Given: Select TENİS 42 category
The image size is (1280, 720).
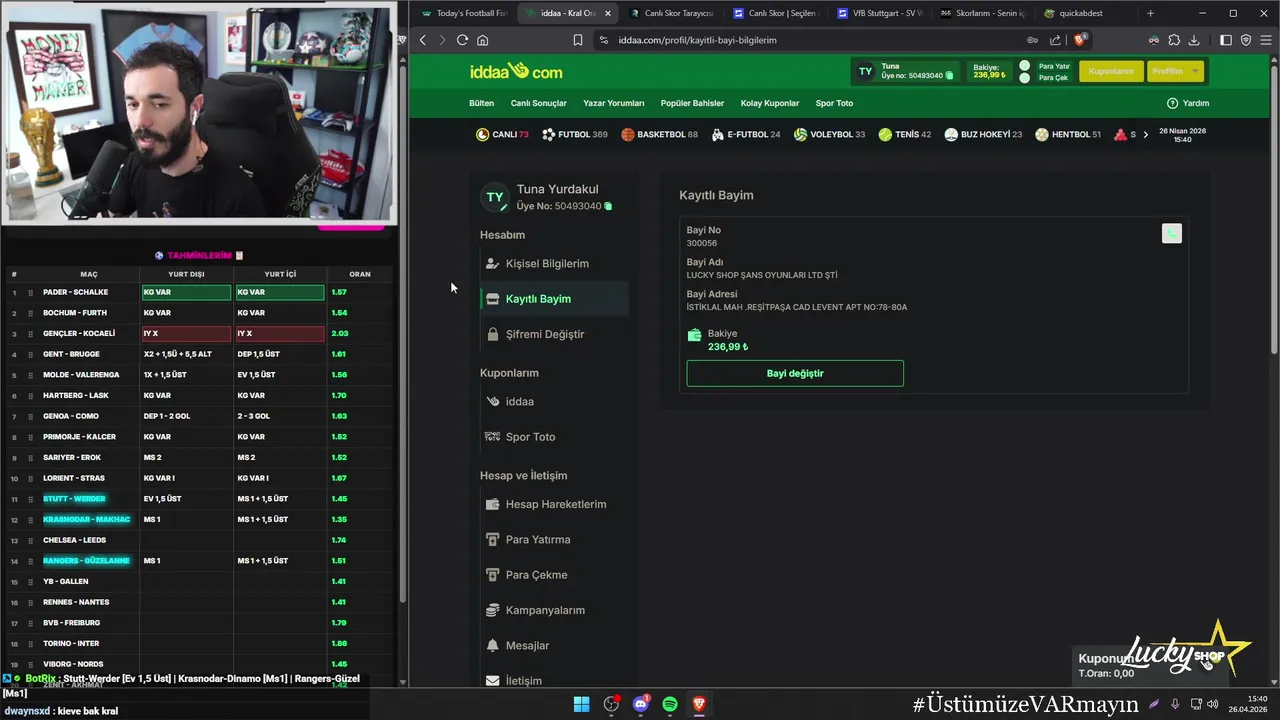Looking at the screenshot, I should tap(904, 134).
